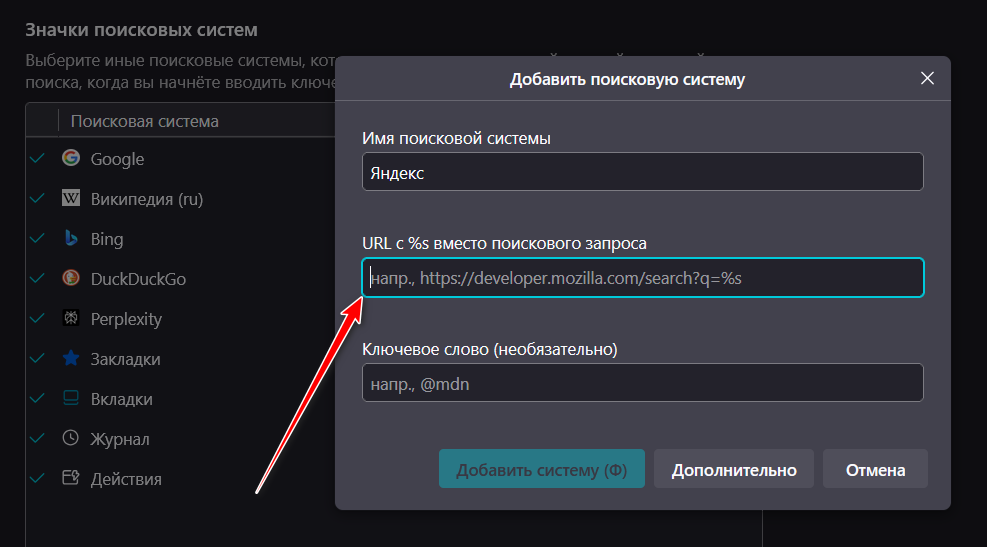Image resolution: width=987 pixels, height=547 pixels.
Task: Close the Добавить поисковую систему dialog
Action: 927,79
